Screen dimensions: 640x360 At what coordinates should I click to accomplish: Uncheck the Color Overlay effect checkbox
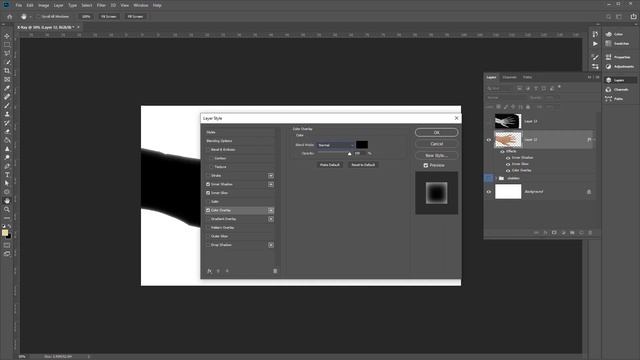point(208,210)
